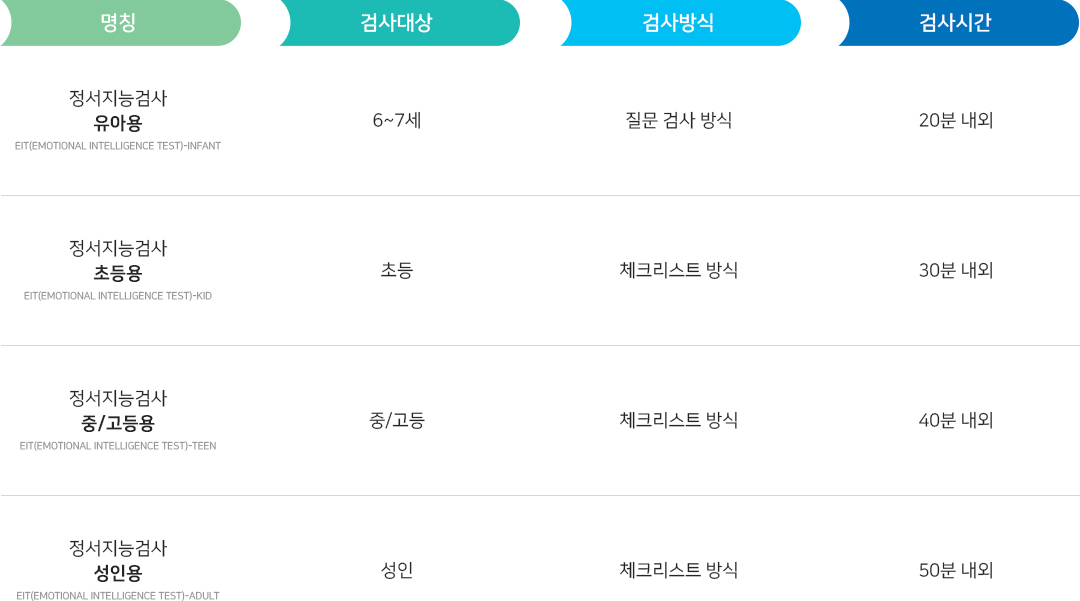Select the 유아용 test name
Viewport: 1080px width, 601px height.
(x=118, y=123)
